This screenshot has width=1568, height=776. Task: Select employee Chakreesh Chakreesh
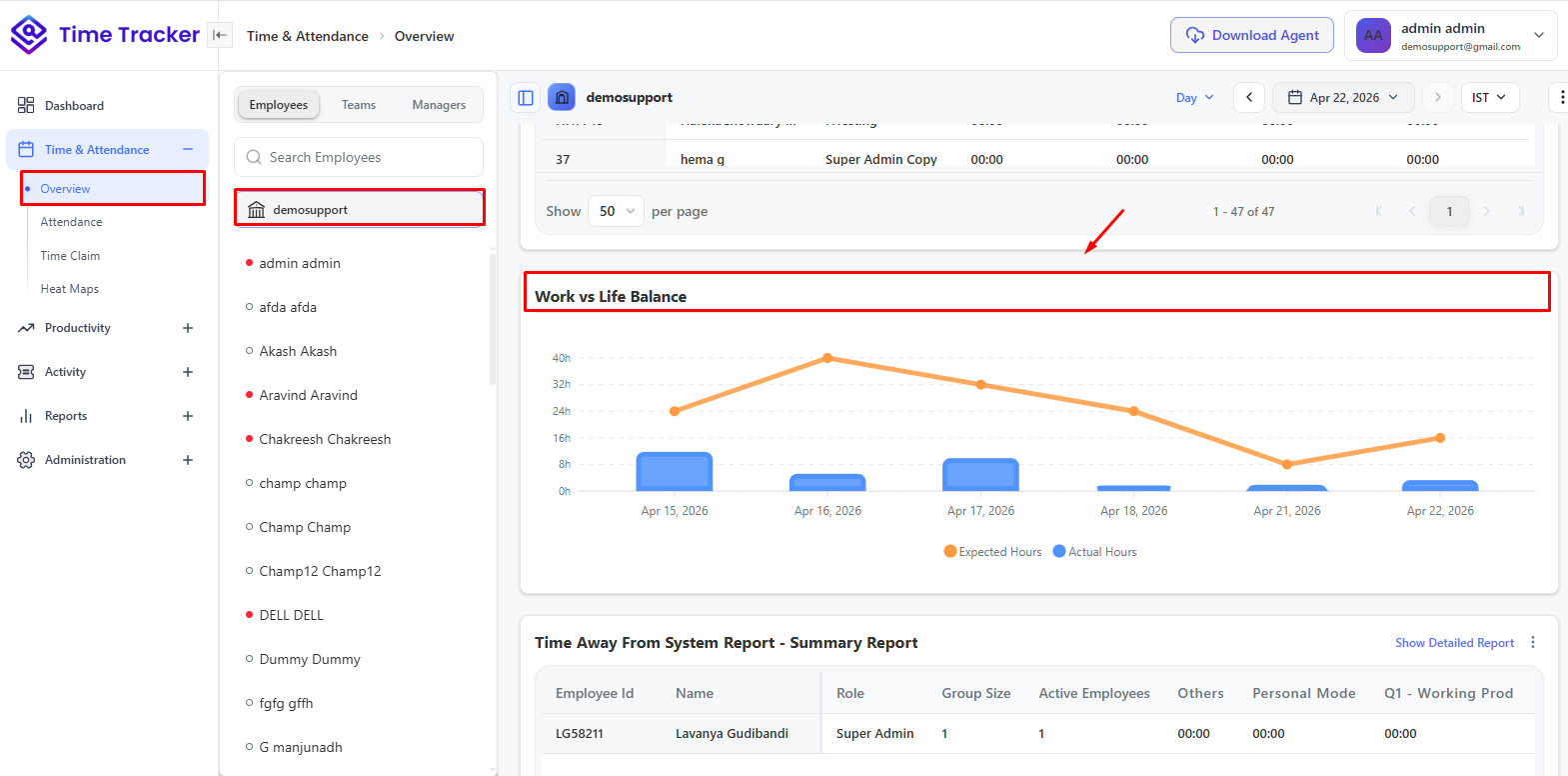click(x=325, y=439)
